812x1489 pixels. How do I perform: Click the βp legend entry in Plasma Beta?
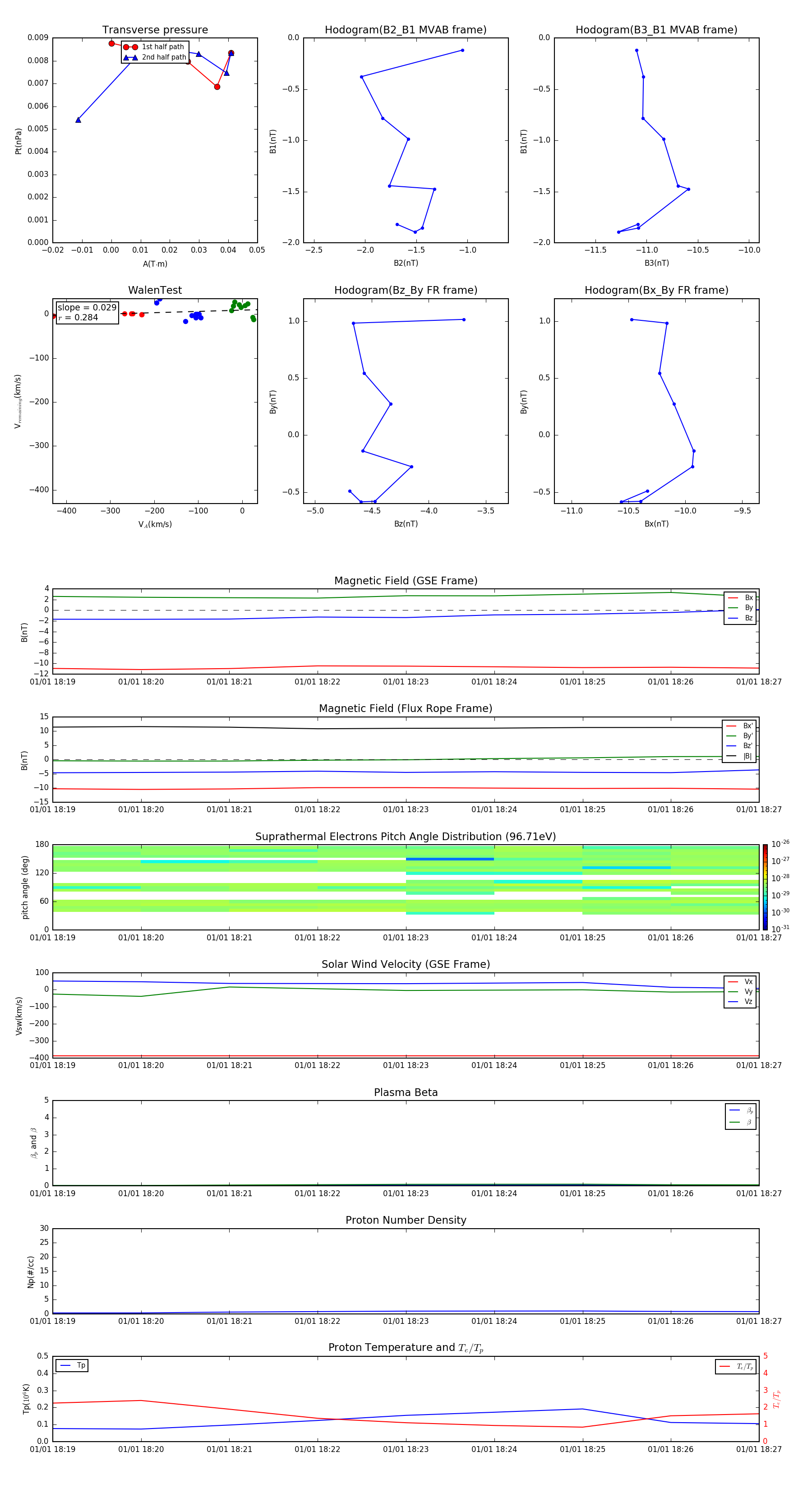point(742,1110)
